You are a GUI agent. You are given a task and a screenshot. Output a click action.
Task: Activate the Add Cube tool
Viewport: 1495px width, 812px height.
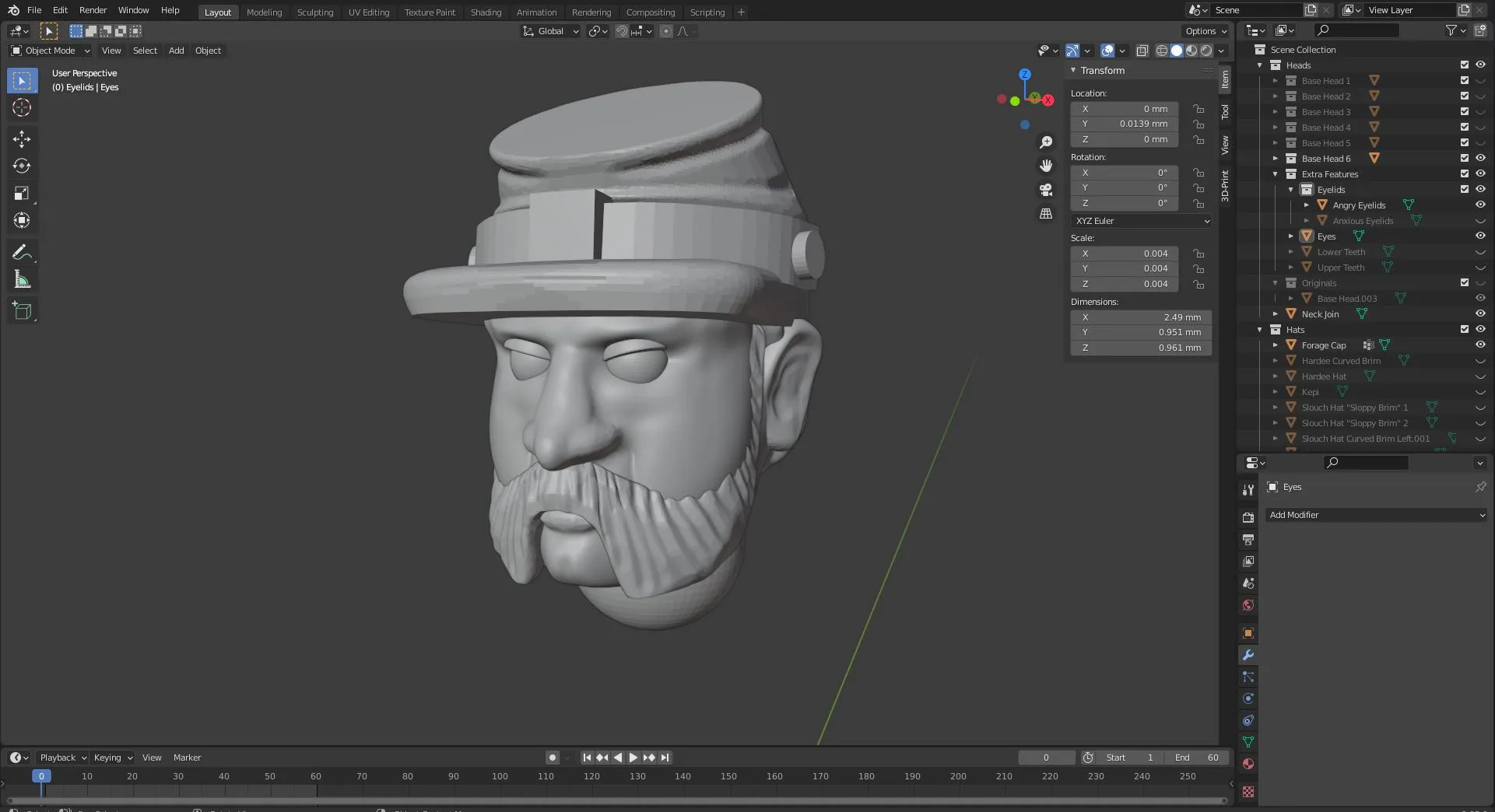point(22,311)
